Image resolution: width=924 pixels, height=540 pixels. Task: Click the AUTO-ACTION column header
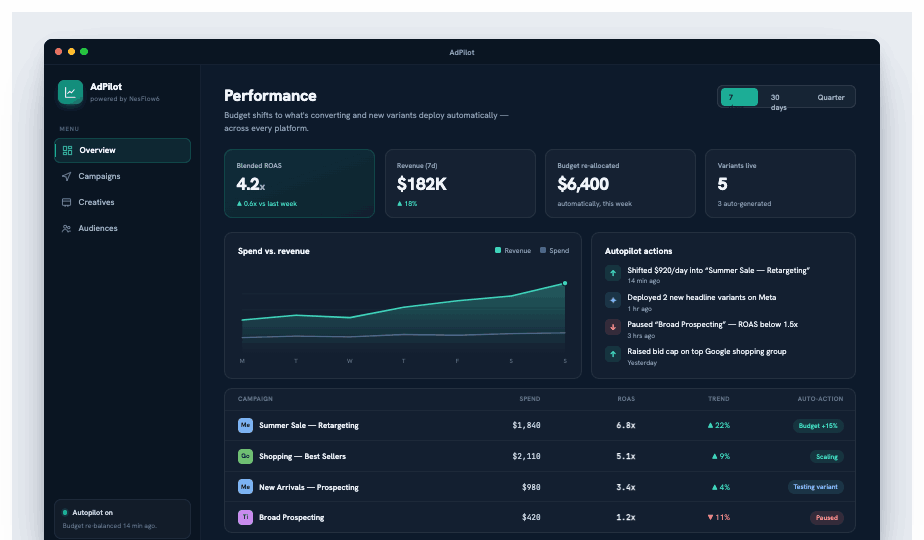820,399
